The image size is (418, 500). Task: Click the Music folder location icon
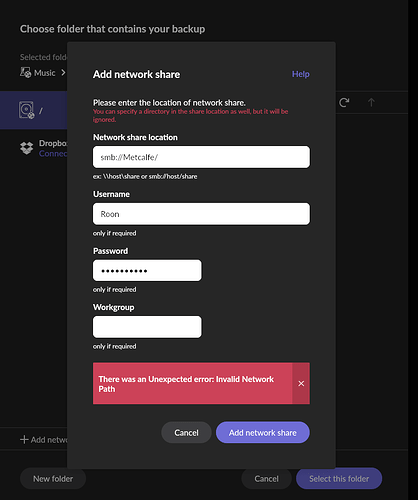click(x=25, y=72)
